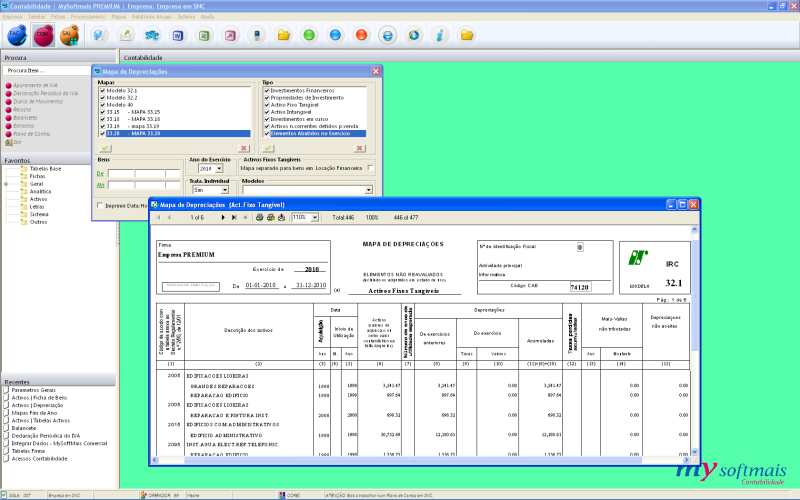Enable Locação Financeira separate map checkbox
The width and height of the screenshot is (800, 500).
(370, 168)
